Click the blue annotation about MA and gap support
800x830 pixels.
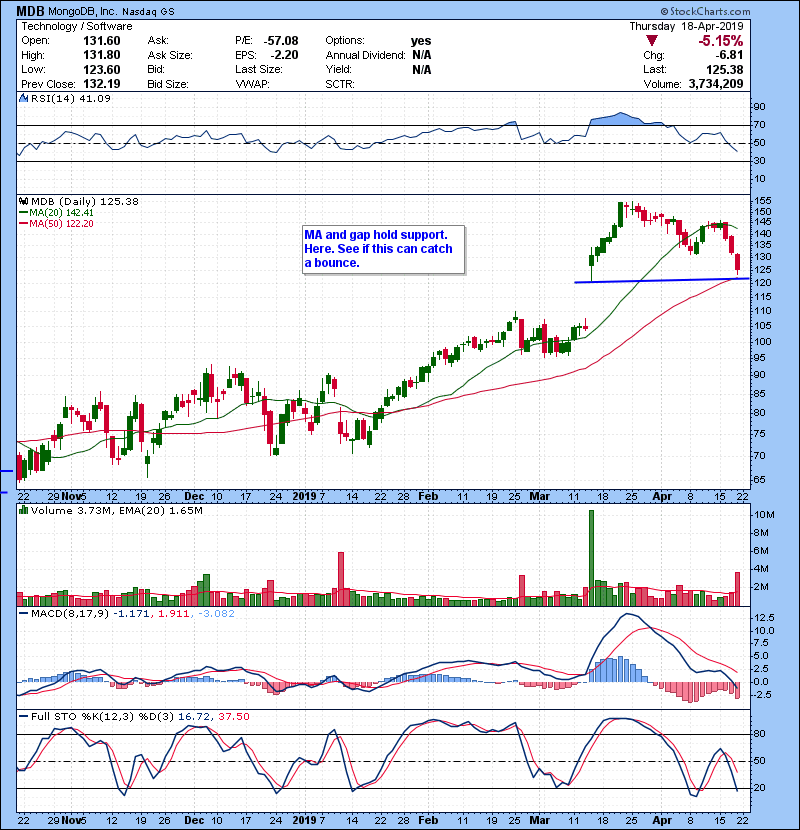click(x=384, y=249)
